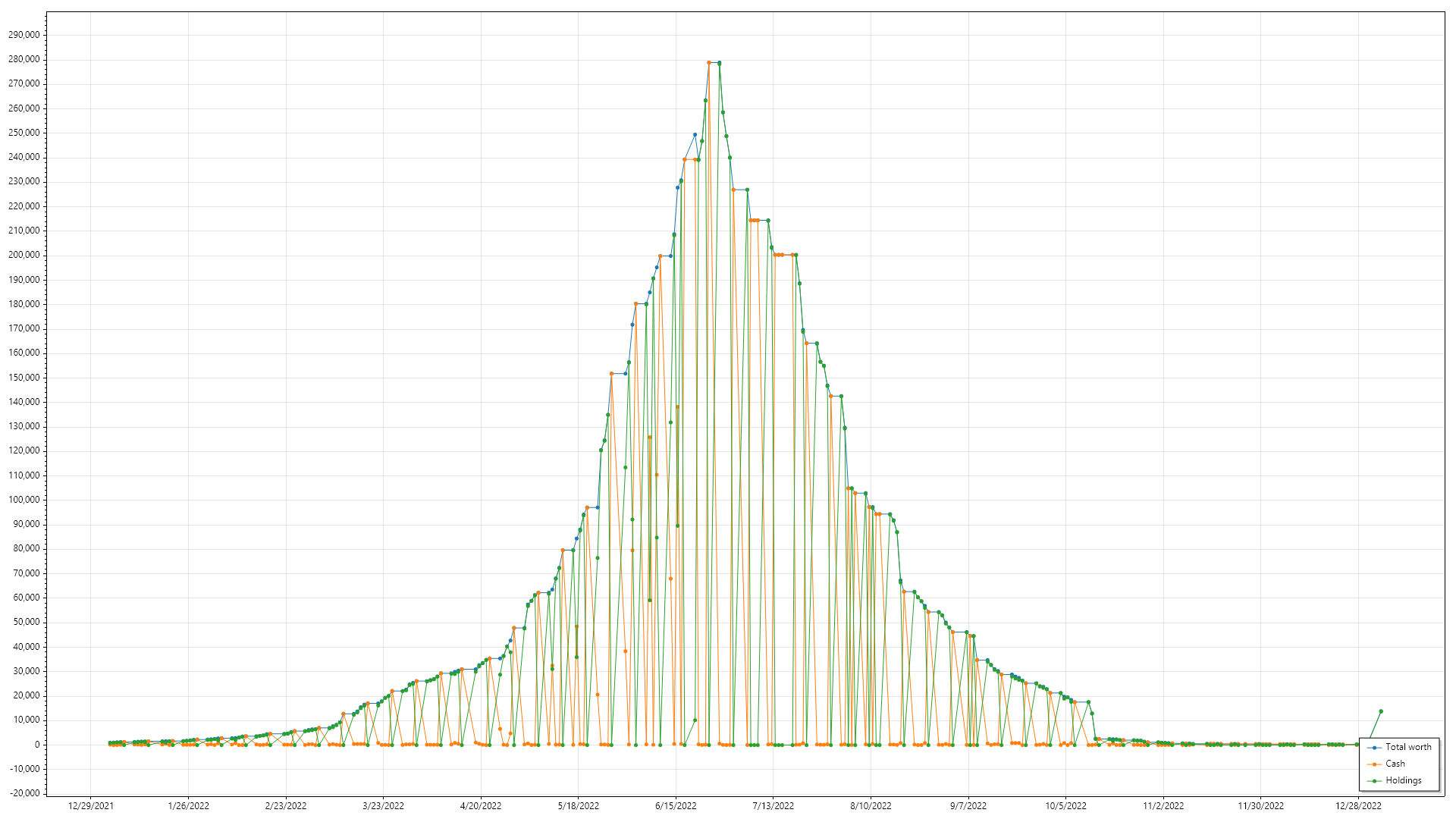
Task: Click the 290,000 y-axis label
Action: 24,35
